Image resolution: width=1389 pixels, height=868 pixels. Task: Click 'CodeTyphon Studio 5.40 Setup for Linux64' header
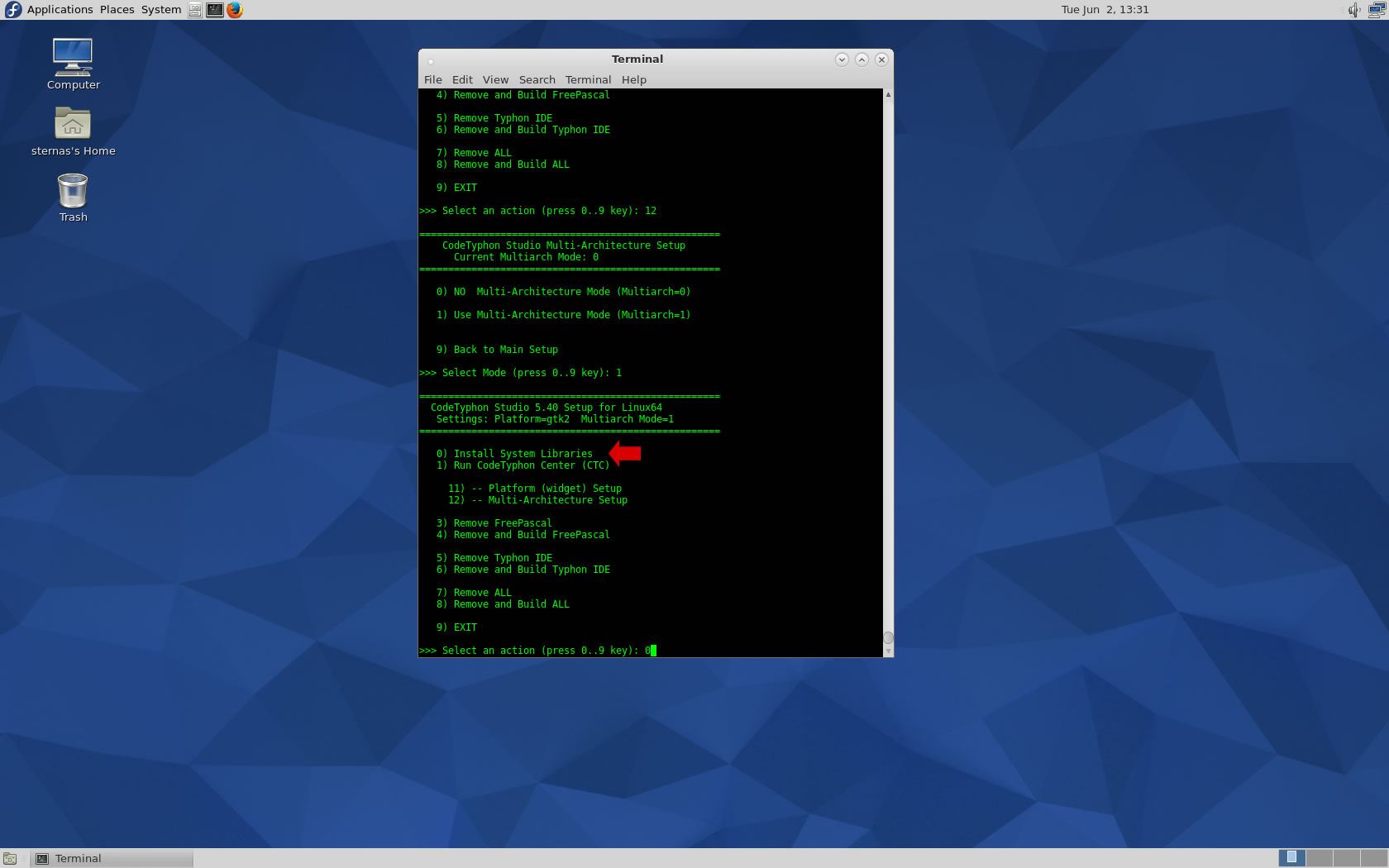[x=546, y=408]
